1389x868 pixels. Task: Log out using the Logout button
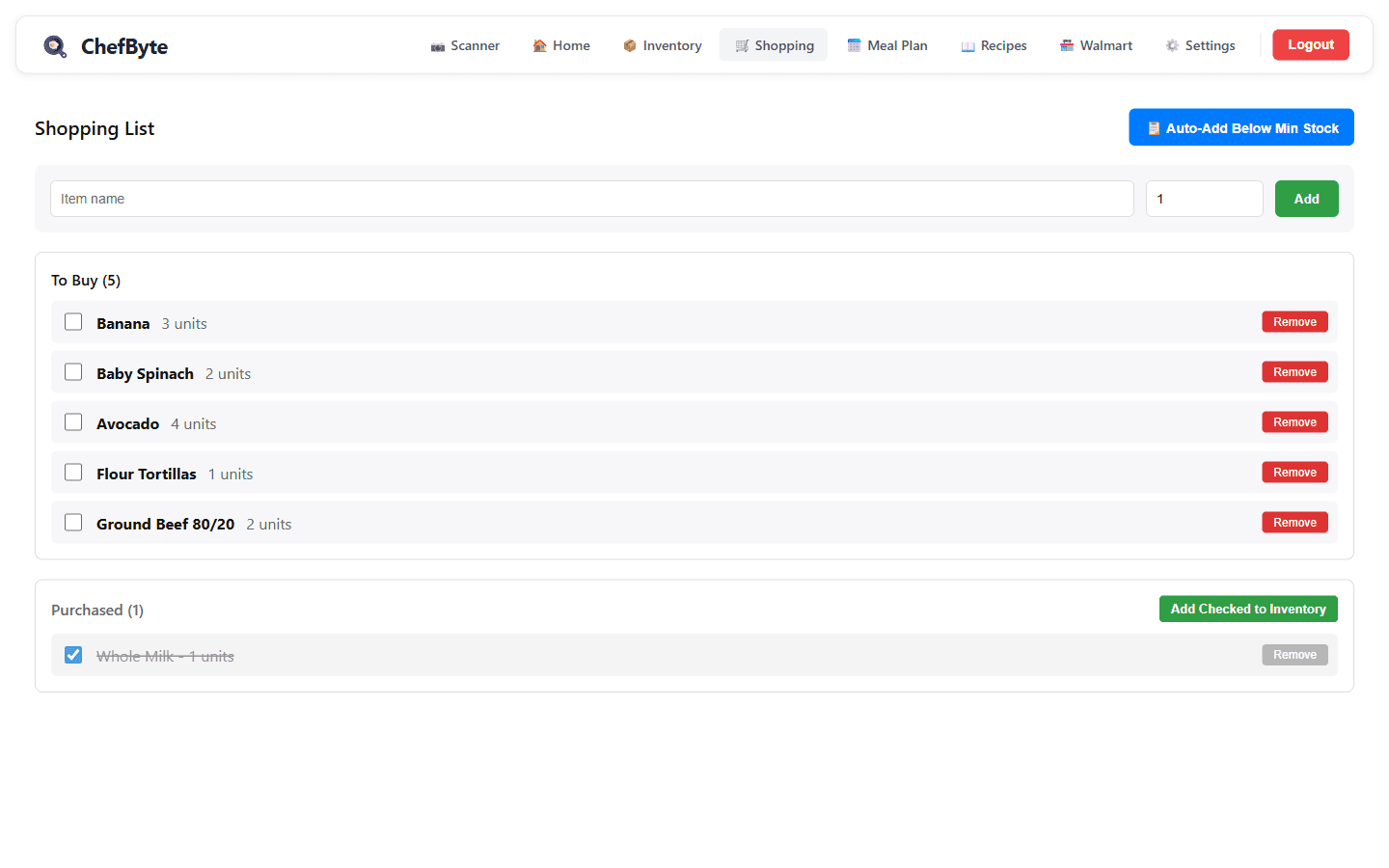[1310, 44]
